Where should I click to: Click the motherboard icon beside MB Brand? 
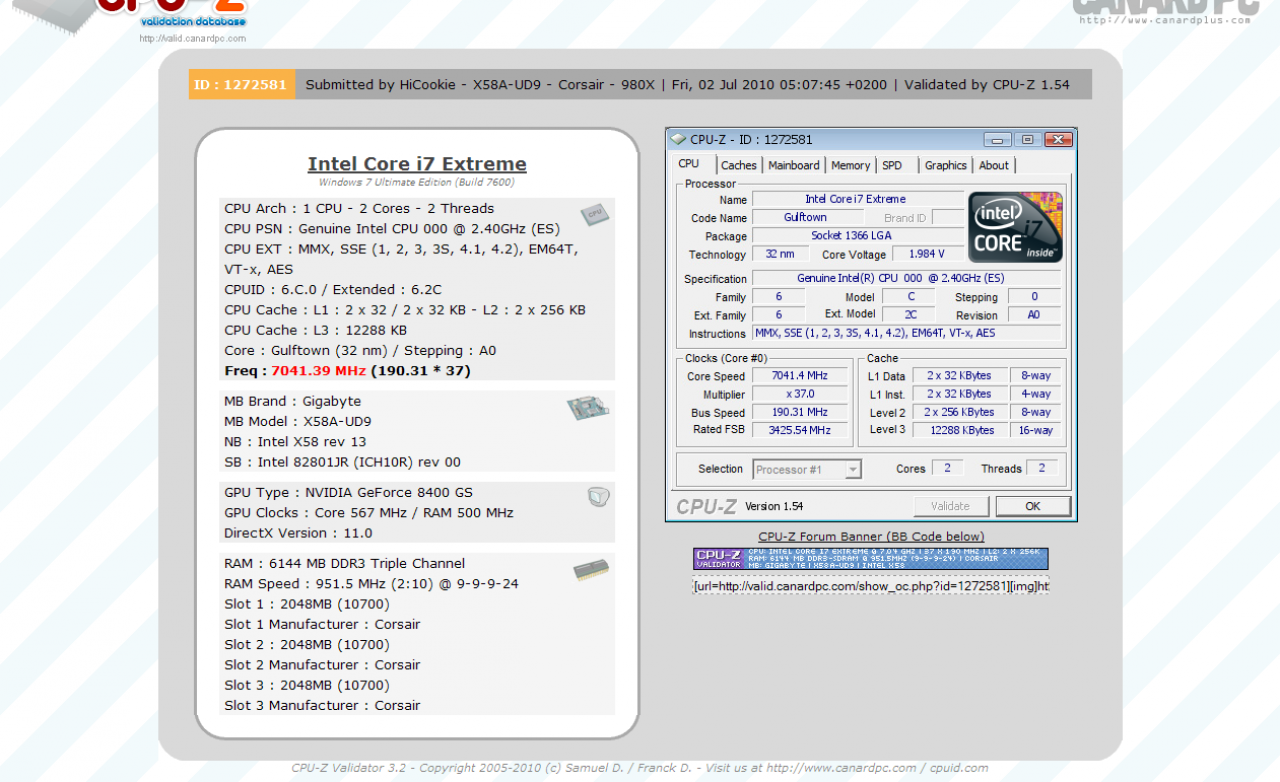pyautogui.click(x=587, y=408)
